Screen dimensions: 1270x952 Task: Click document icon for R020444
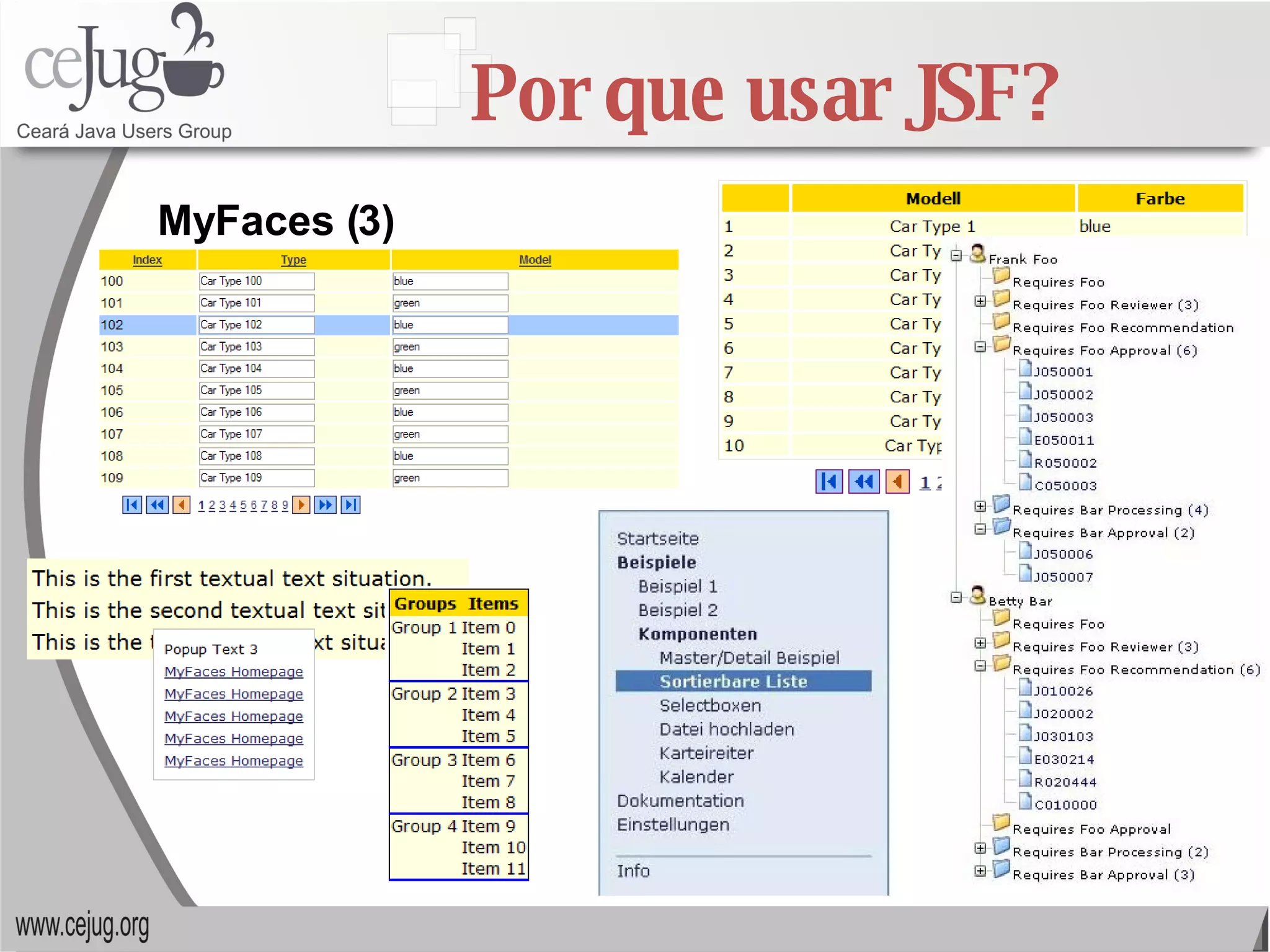click(x=1026, y=779)
